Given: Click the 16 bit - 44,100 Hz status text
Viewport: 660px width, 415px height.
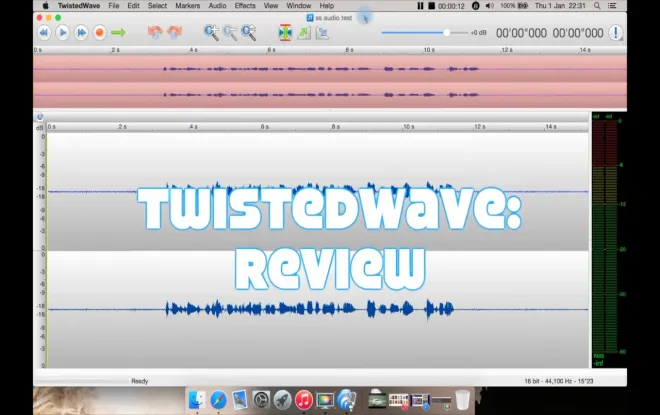Looking at the screenshot, I should click(559, 381).
